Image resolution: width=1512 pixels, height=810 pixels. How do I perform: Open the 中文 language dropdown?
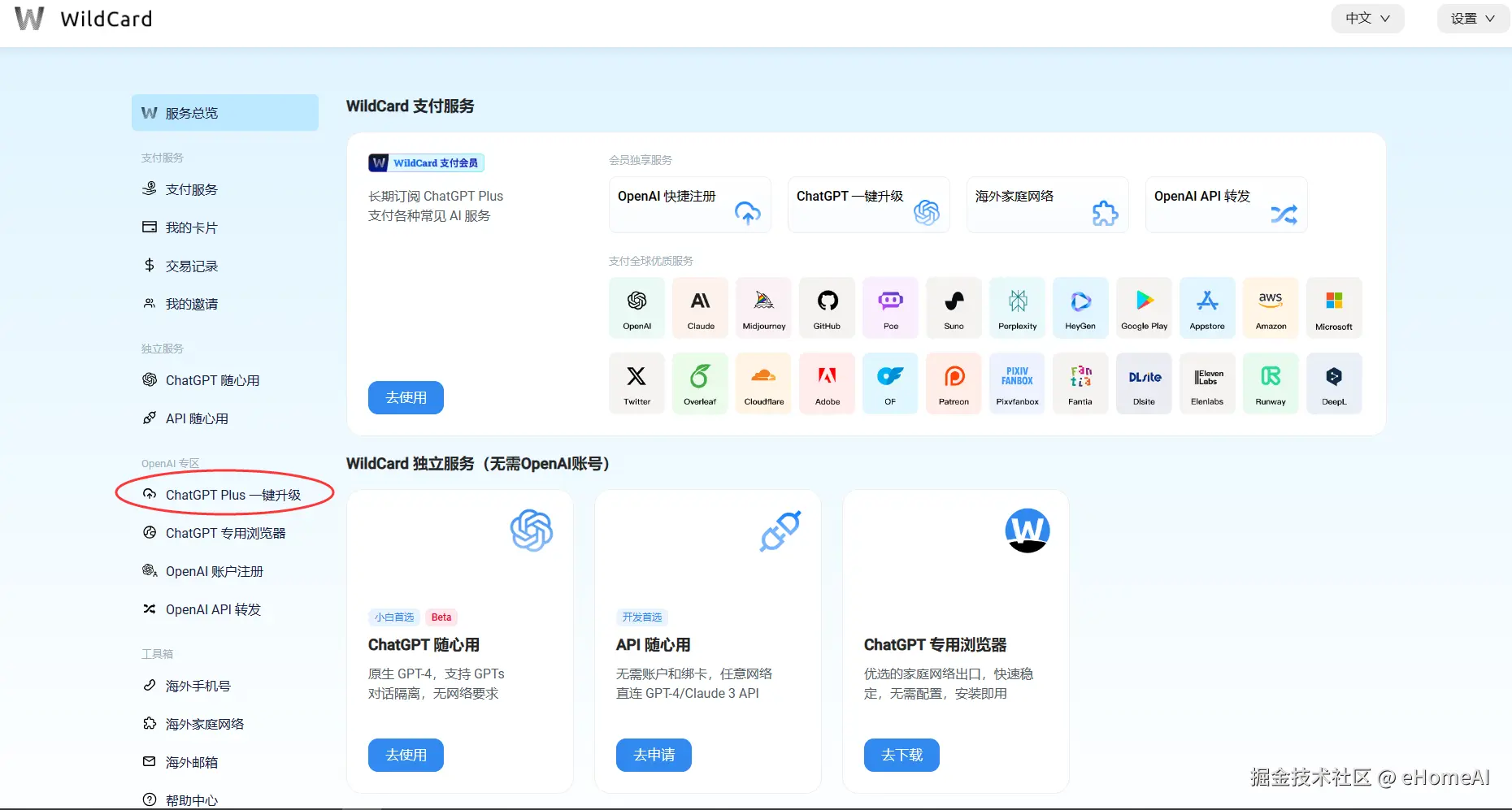click(x=1367, y=19)
